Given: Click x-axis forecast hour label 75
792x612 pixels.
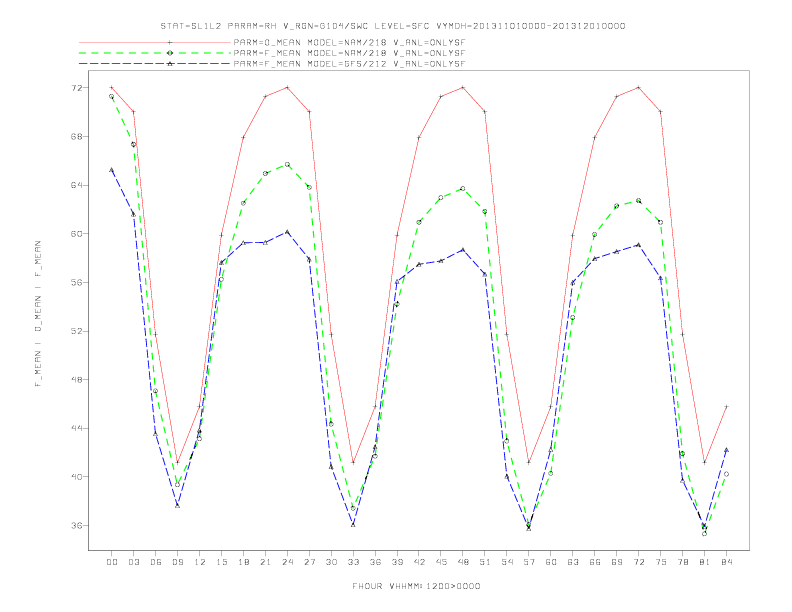Looking at the screenshot, I should click(x=661, y=562).
